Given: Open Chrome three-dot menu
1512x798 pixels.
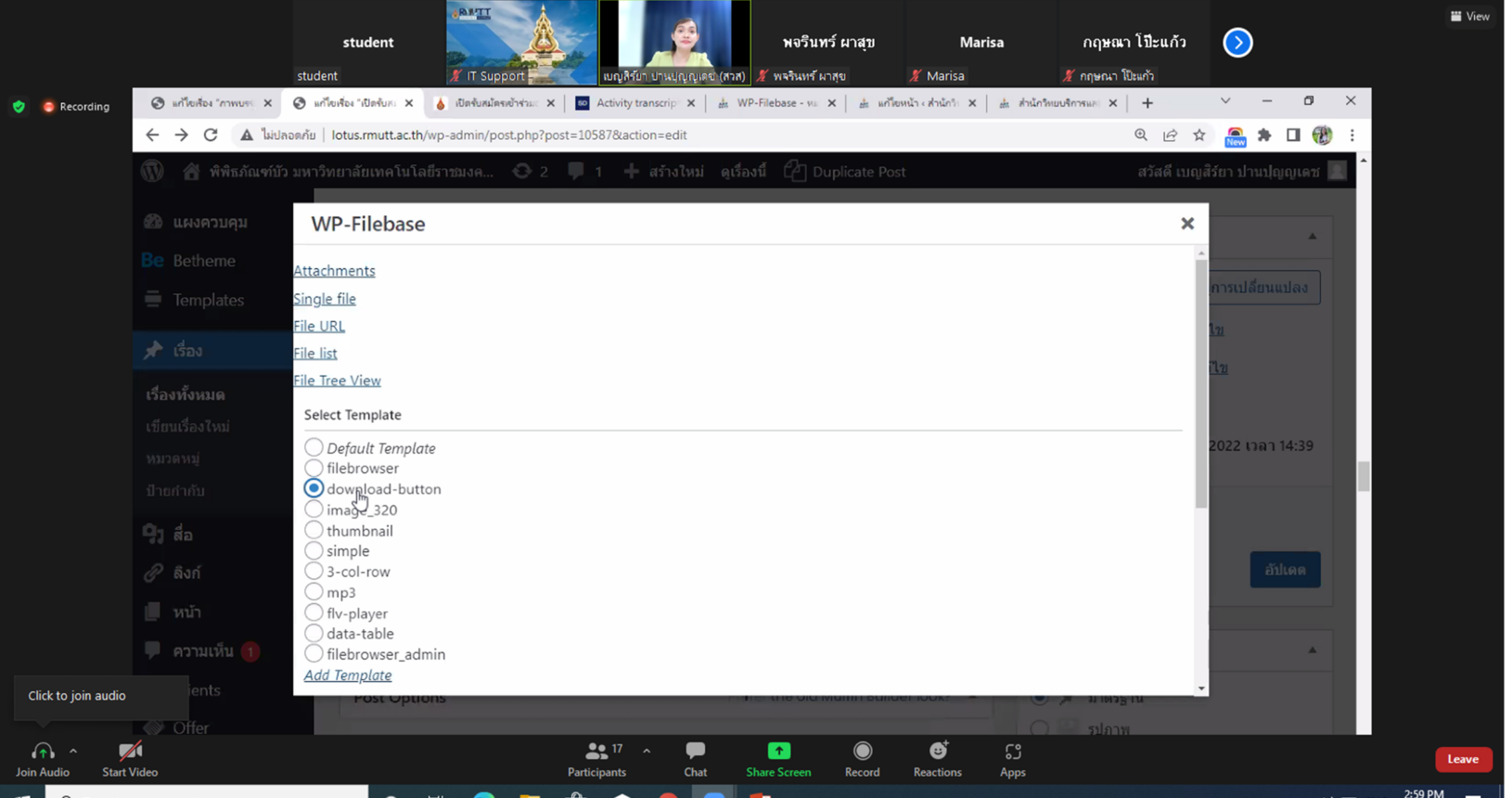Looking at the screenshot, I should 1352,135.
